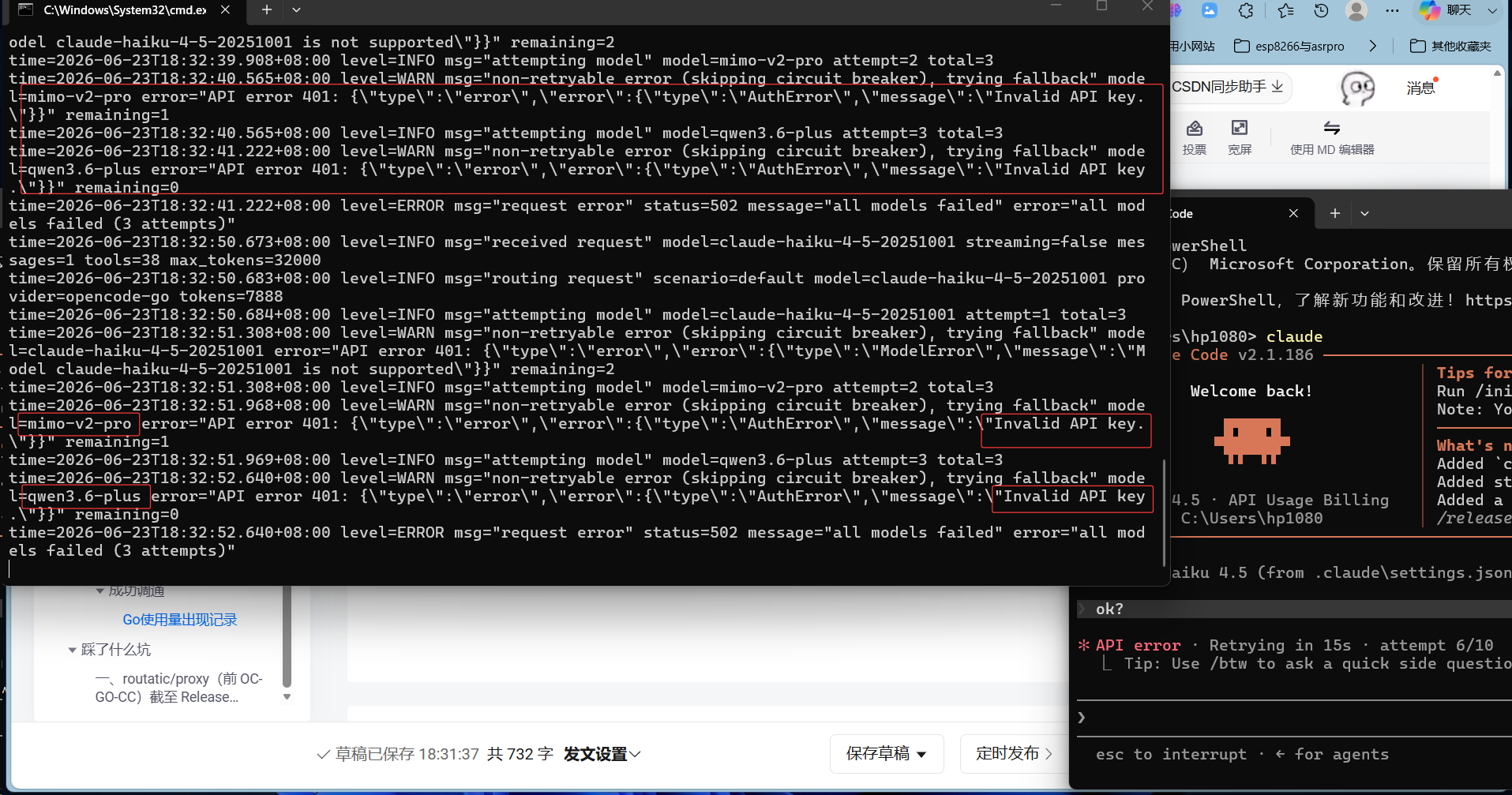The width and height of the screenshot is (1512, 795).
Task: Open the browser profile avatar
Action: (1356, 10)
